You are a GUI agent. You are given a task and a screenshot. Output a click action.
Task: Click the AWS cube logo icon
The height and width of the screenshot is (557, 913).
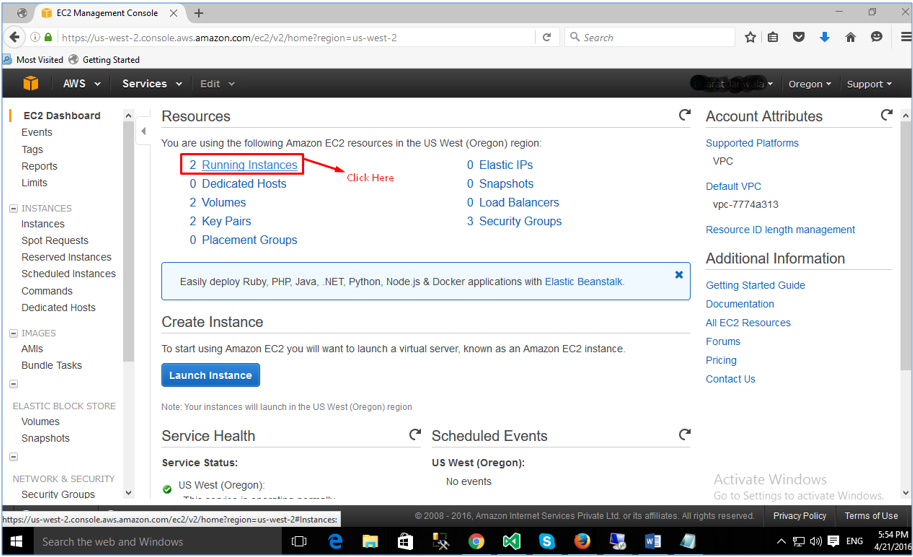click(x=31, y=83)
